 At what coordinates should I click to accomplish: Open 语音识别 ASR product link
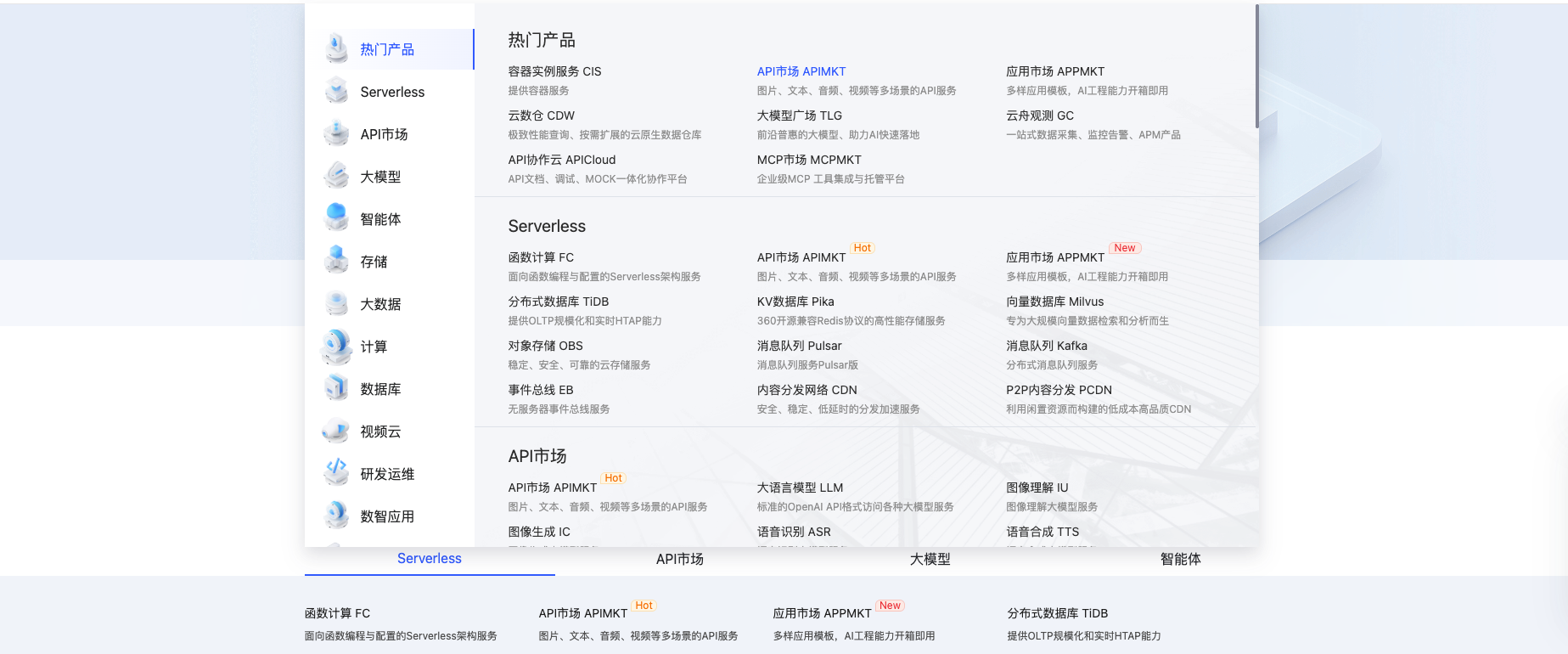click(794, 532)
